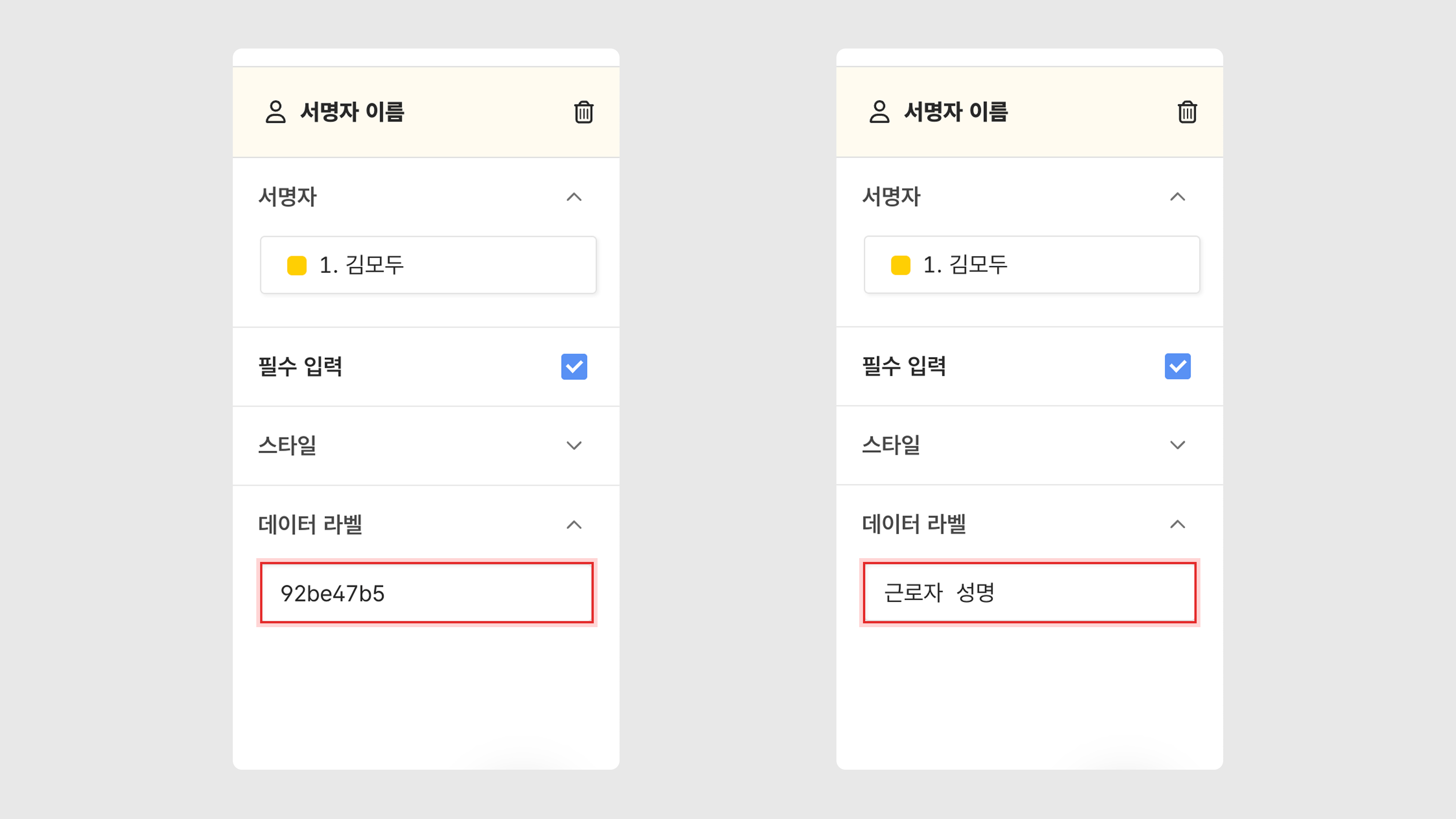Screen dimensions: 1456x819
Task: Click yellow signer color swatch in right panel
Action: tap(901, 265)
